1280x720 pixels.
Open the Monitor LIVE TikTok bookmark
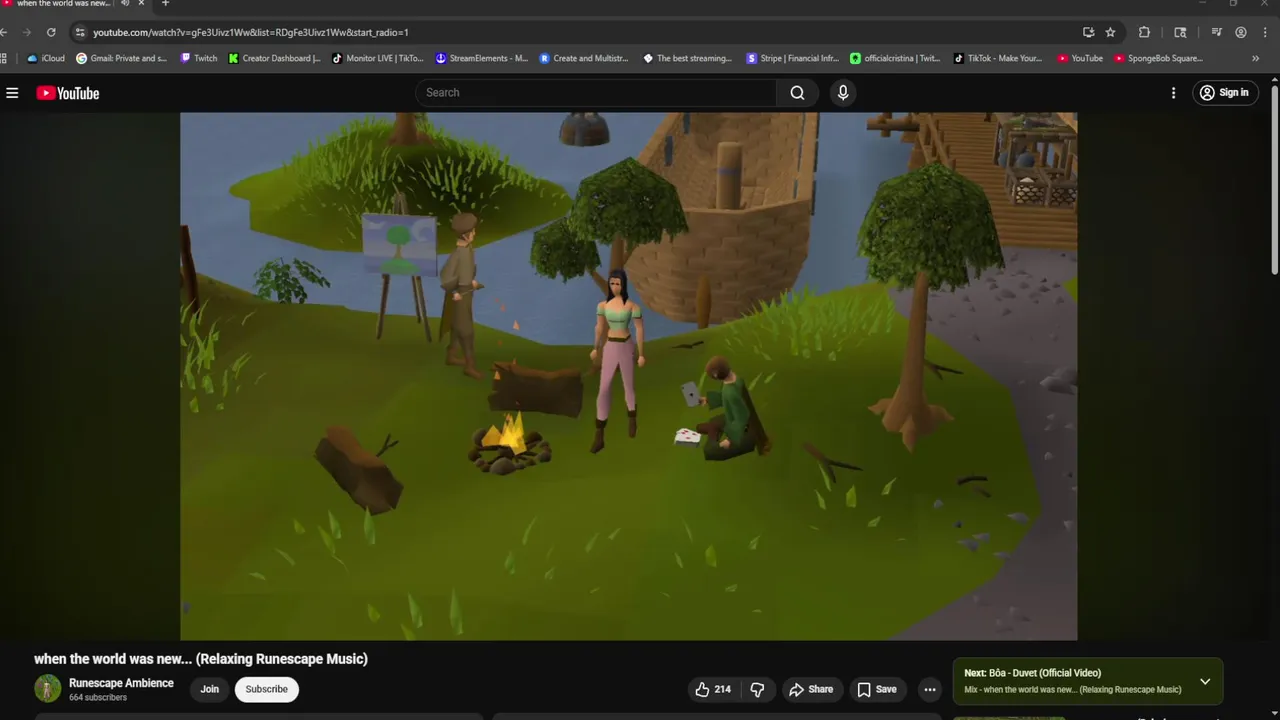pyautogui.click(x=378, y=58)
